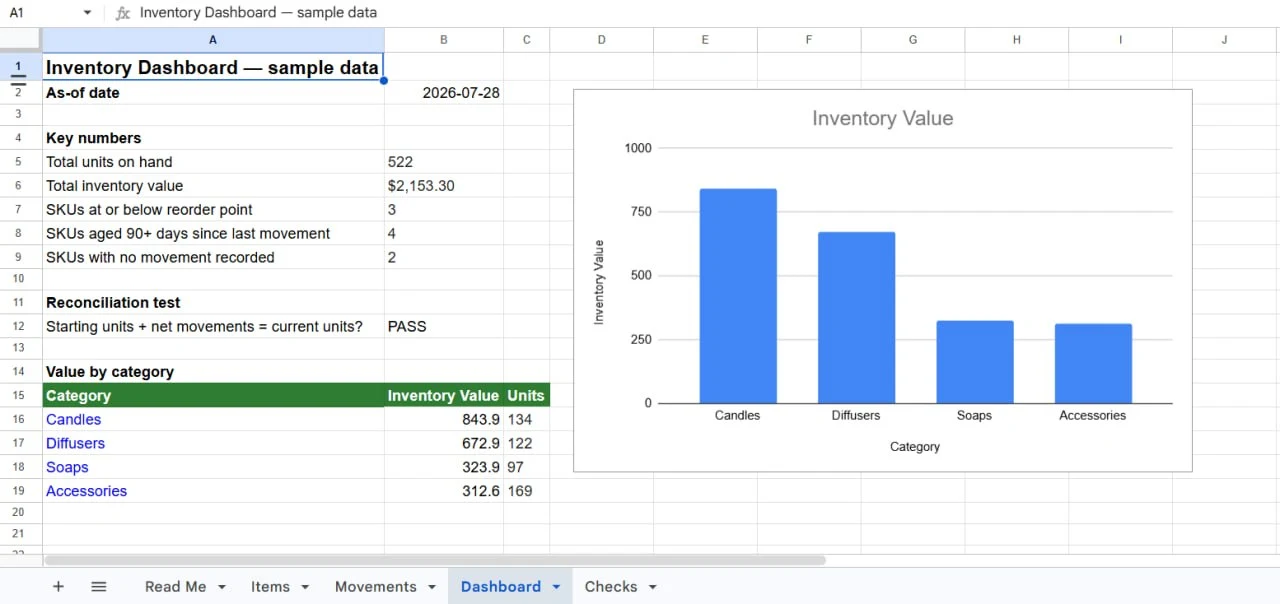Switch to the Movements sheet tab
Screen dimensions: 1280x604
pos(376,587)
